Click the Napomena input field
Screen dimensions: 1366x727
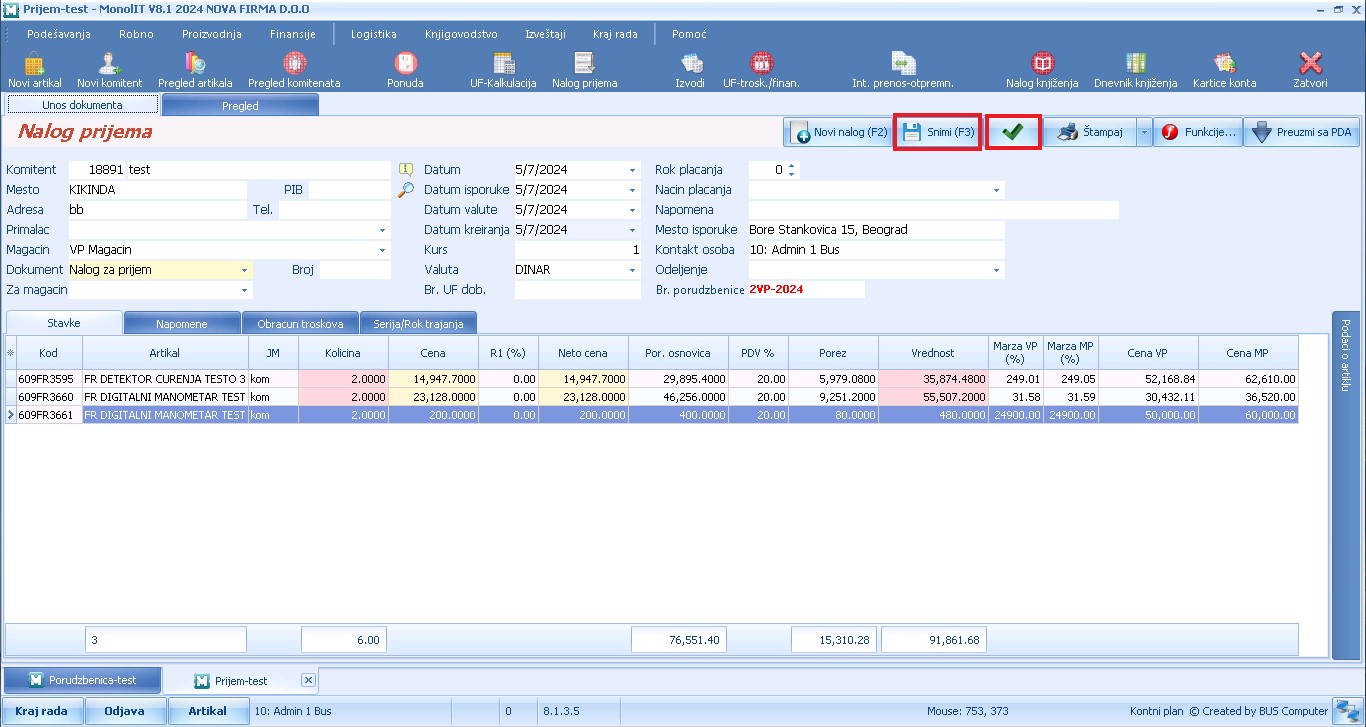tap(934, 210)
